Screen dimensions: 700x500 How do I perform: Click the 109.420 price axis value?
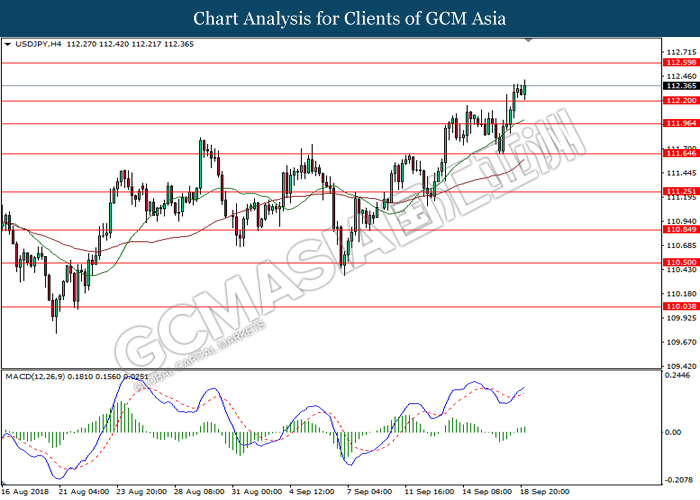point(681,366)
